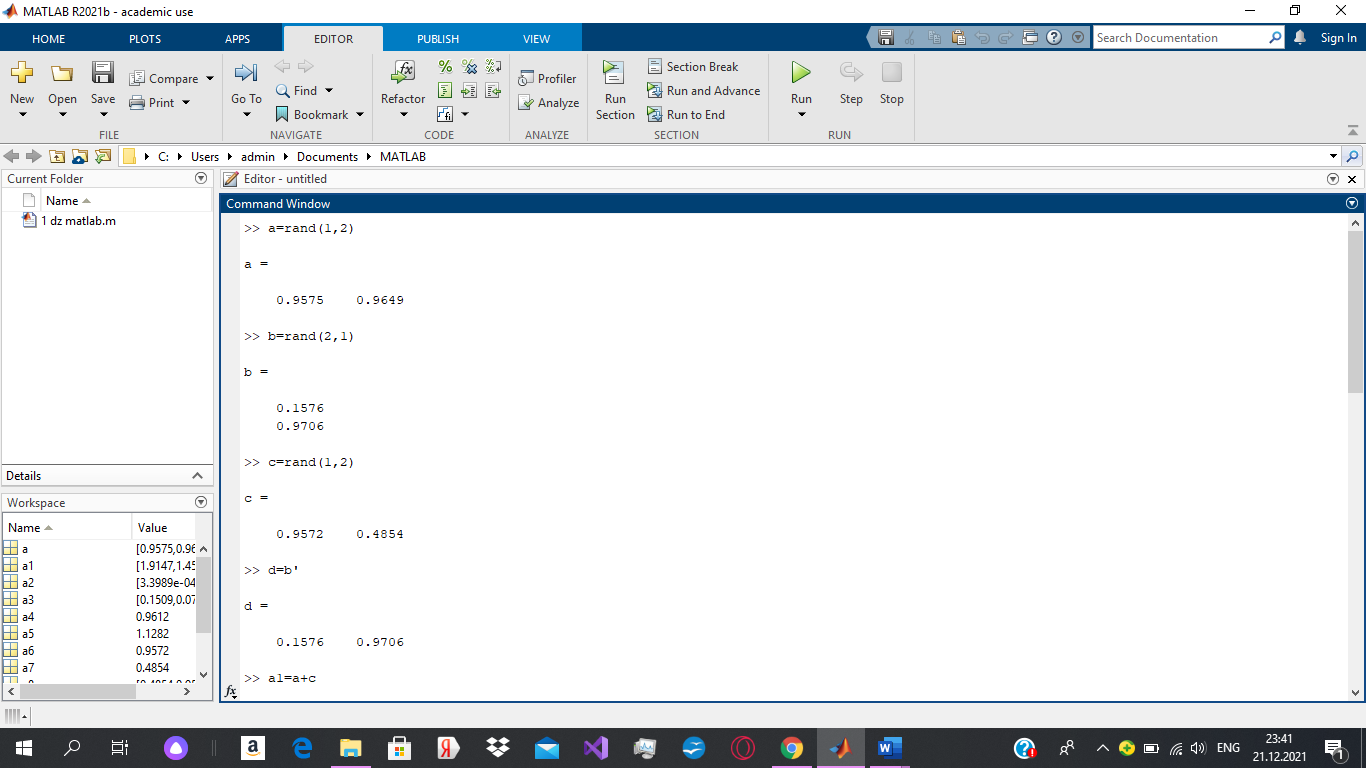Click the Uncomment icon (percent with X)
The height and width of the screenshot is (768, 1366).
tap(469, 67)
